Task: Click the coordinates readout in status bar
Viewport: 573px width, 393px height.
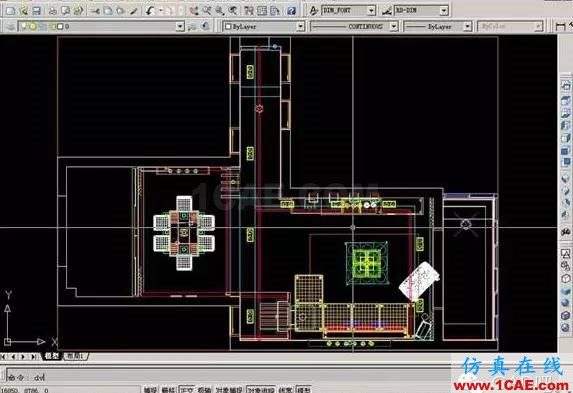Action: pyautogui.click(x=25, y=390)
